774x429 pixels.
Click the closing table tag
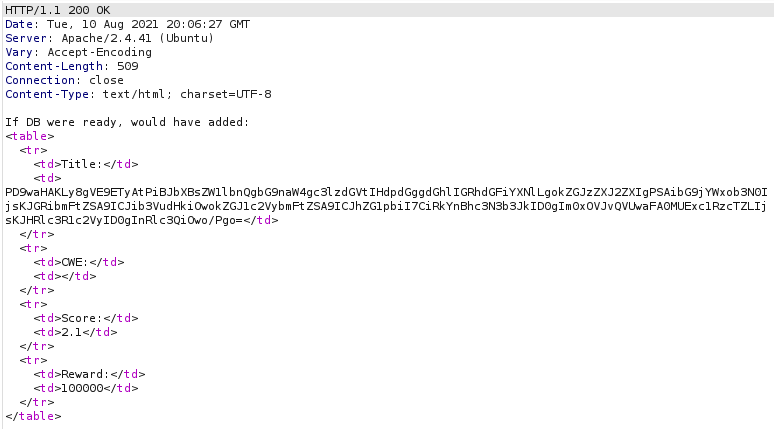33,416
